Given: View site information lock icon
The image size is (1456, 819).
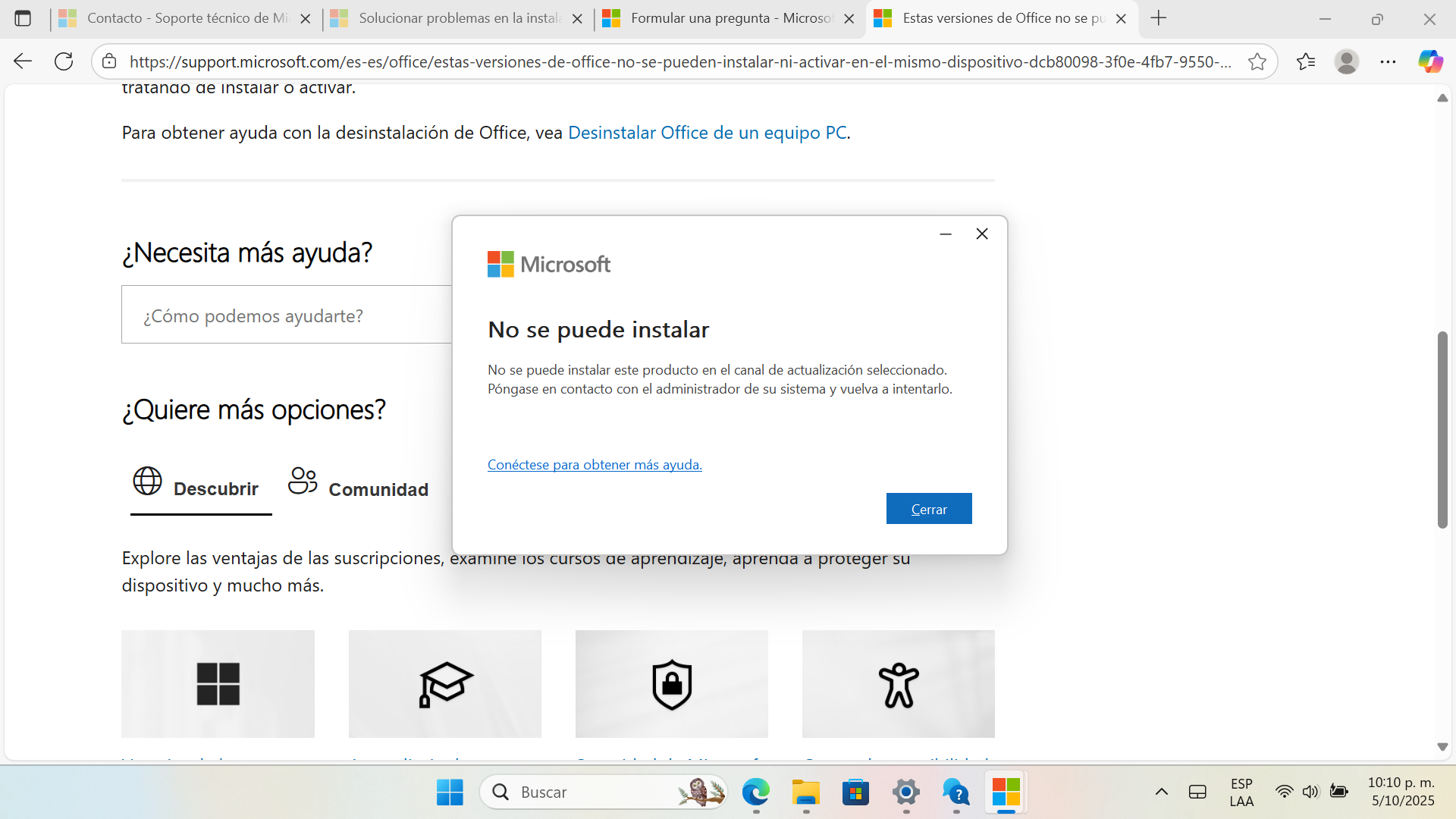Looking at the screenshot, I should click(109, 61).
